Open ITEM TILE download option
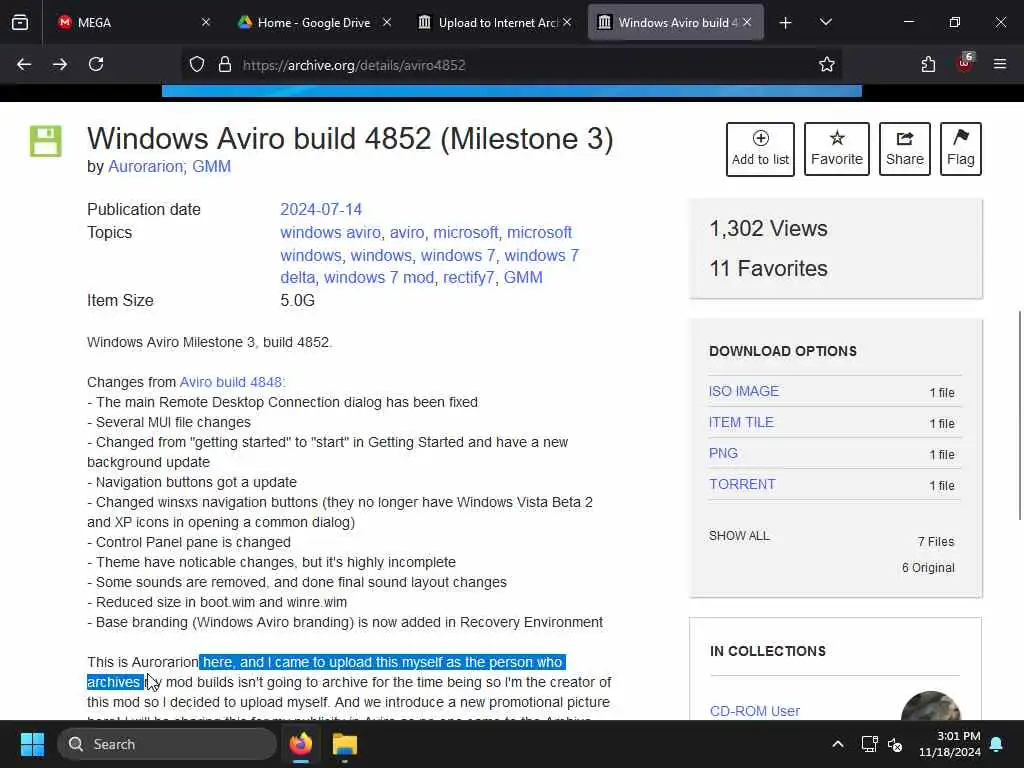Screen dimensions: 1024x768 pyautogui.click(x=741, y=423)
